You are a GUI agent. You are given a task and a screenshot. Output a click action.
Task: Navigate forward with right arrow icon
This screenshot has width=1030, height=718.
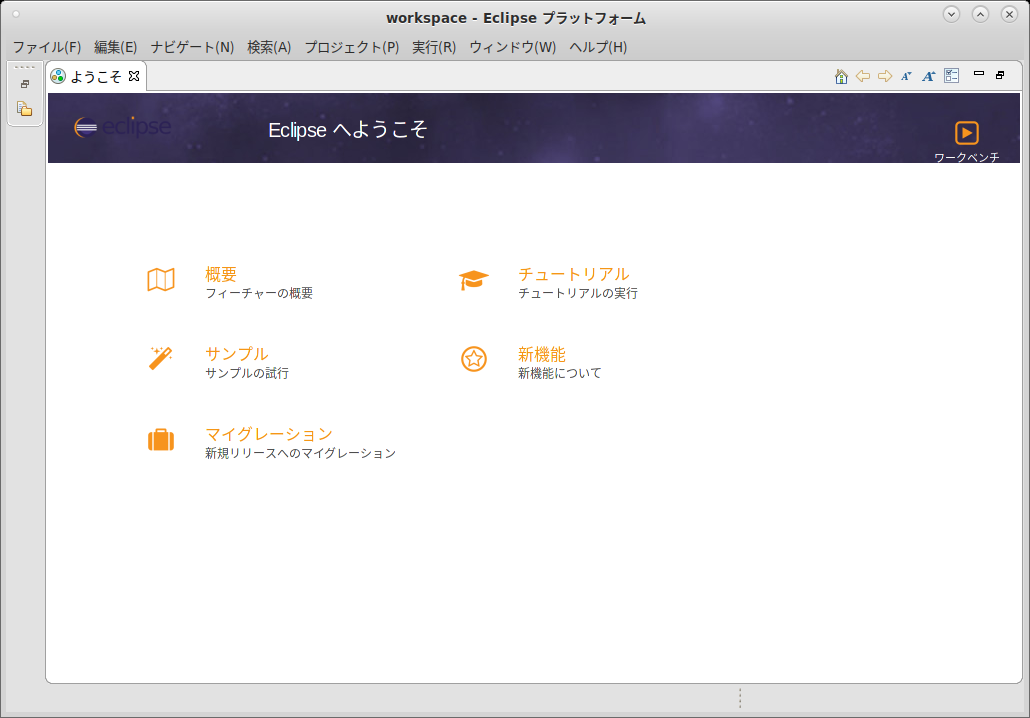point(885,76)
